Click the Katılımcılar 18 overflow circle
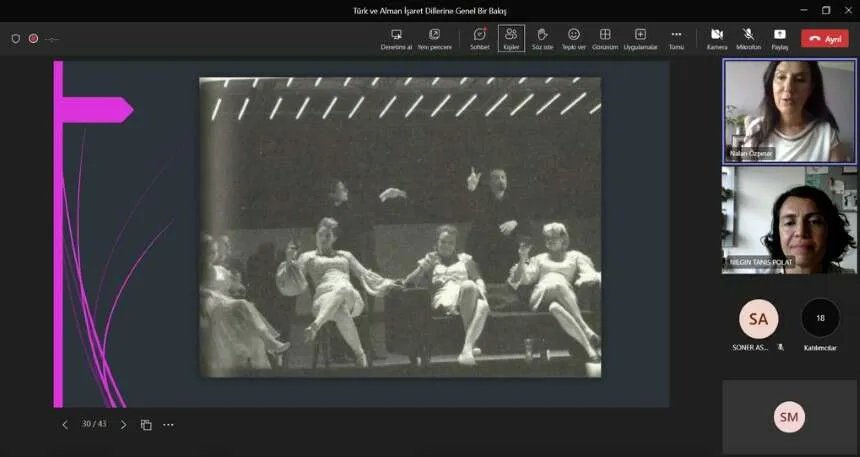860x457 pixels. (820, 318)
